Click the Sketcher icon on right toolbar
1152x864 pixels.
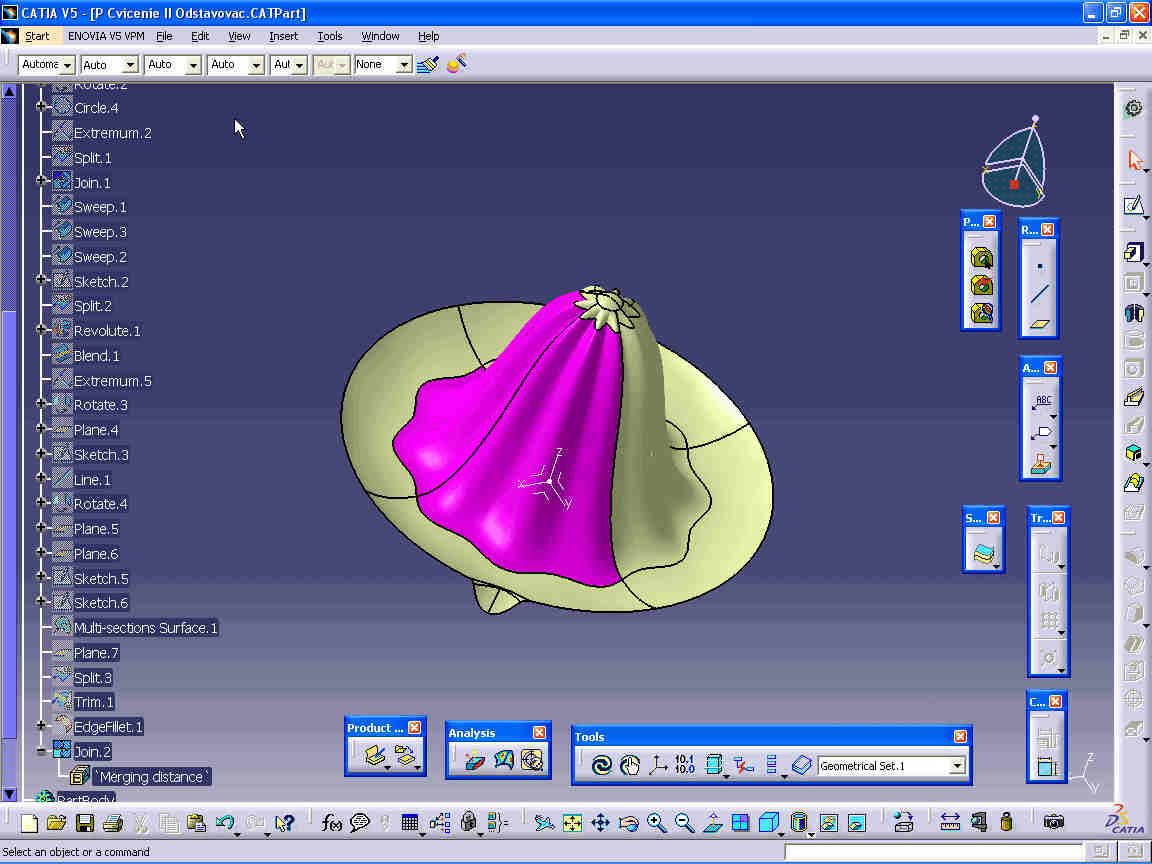pos(1134,206)
